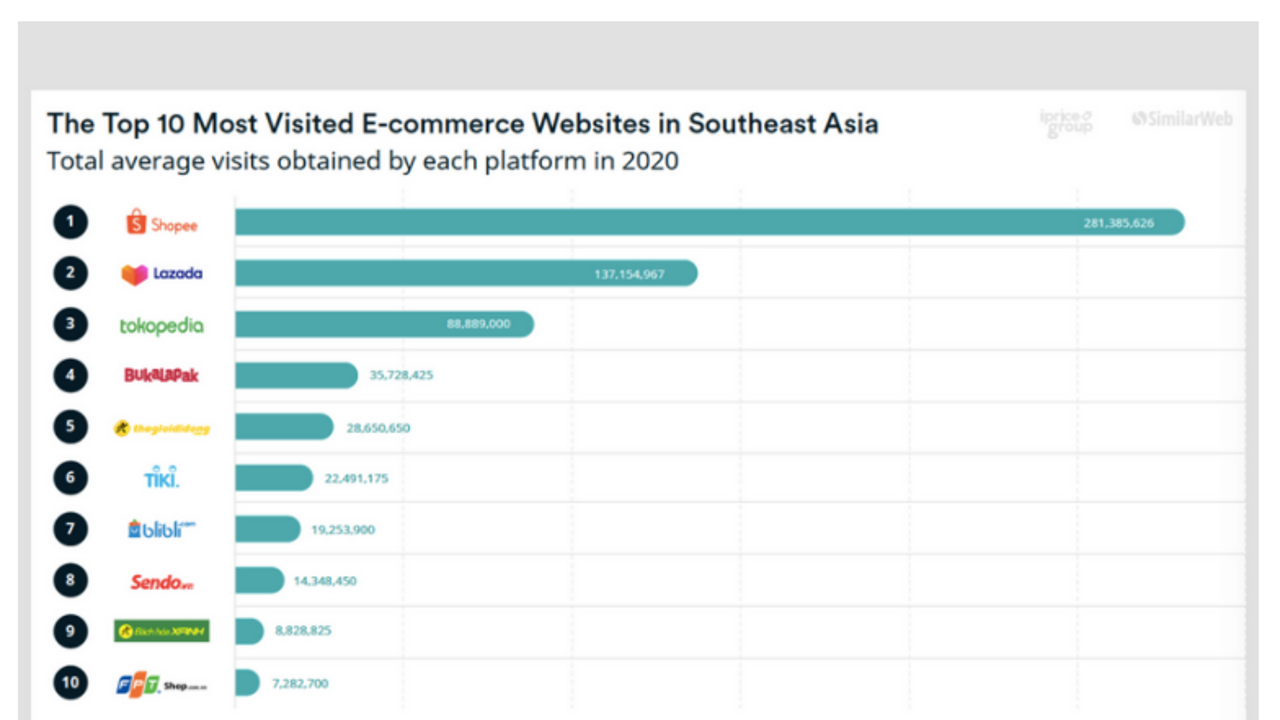Image resolution: width=1280 pixels, height=720 pixels.
Task: Click the Sendo logo
Action: tap(161, 581)
